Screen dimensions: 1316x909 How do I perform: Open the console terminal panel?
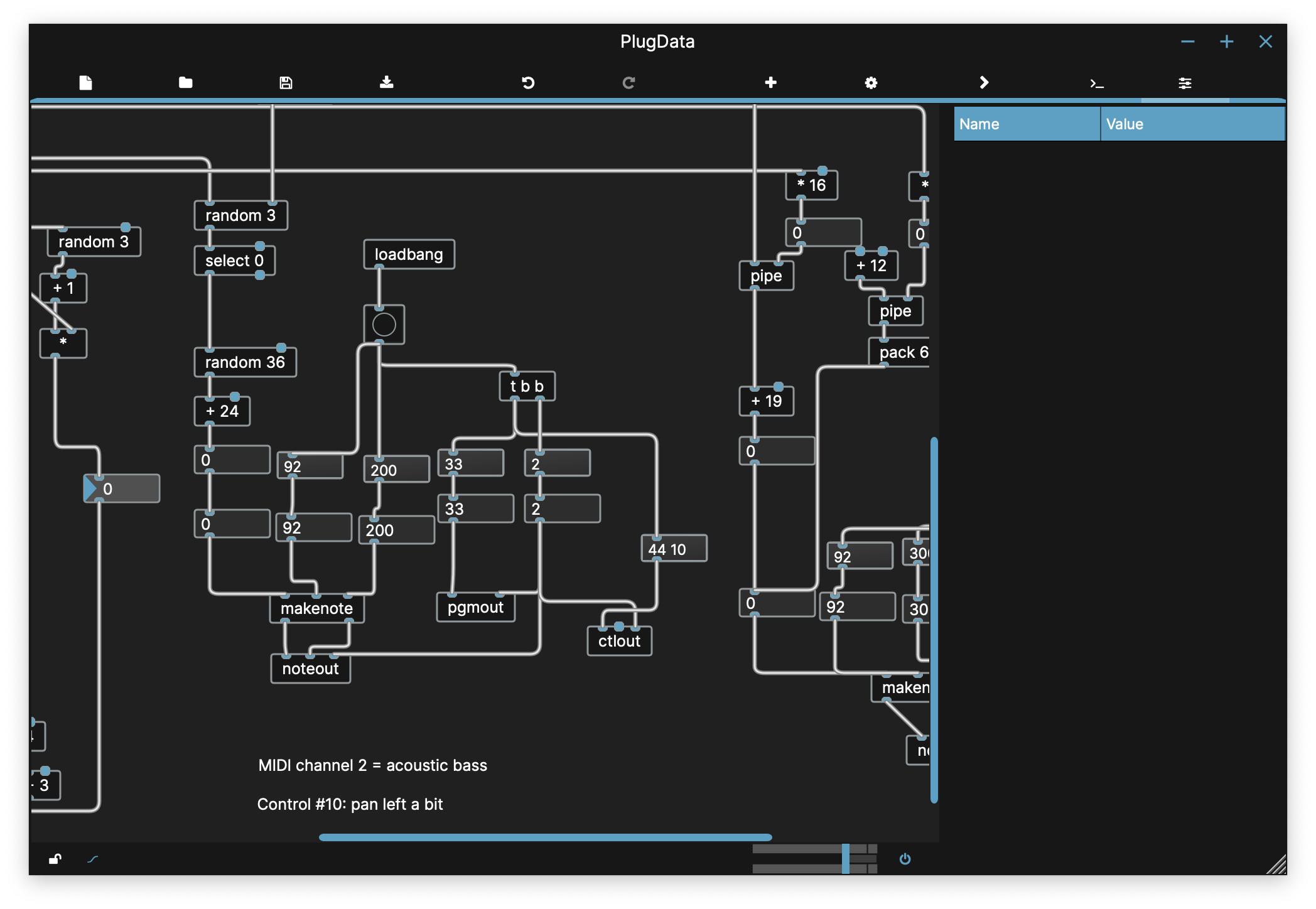tap(1097, 82)
